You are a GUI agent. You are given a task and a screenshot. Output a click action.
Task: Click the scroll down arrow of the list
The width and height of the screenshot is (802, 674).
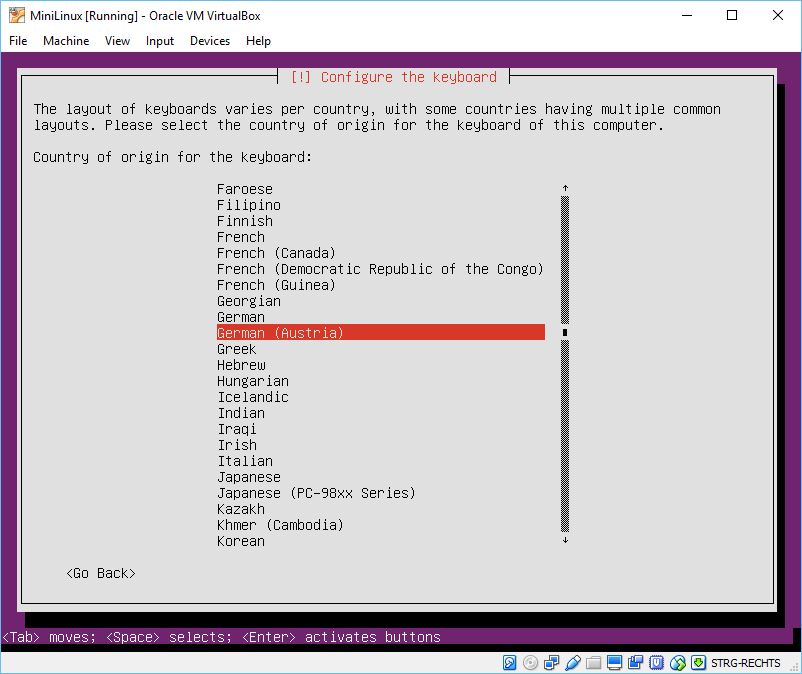tap(565, 540)
